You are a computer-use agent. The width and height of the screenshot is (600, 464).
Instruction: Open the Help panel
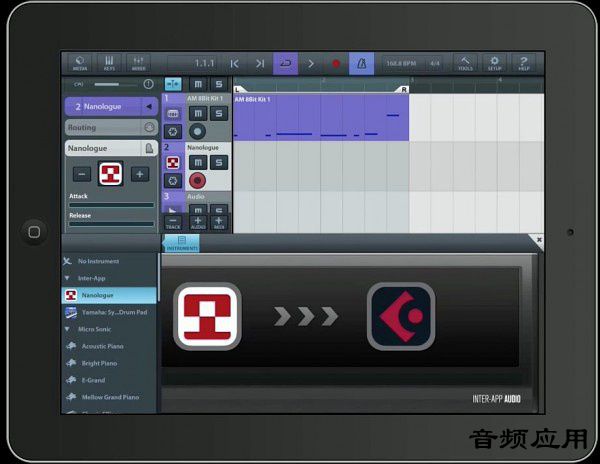tap(523, 63)
